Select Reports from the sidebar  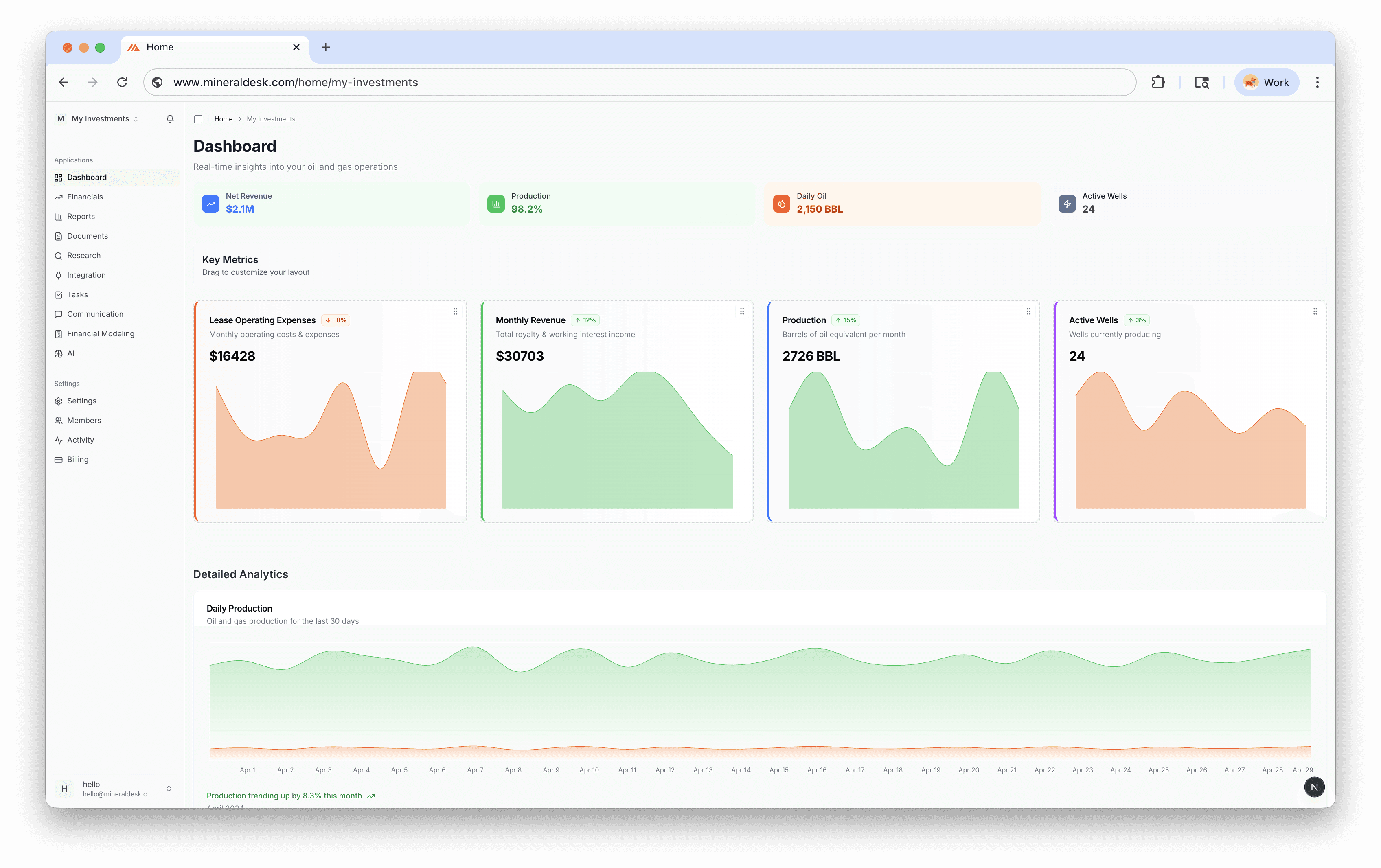point(81,216)
